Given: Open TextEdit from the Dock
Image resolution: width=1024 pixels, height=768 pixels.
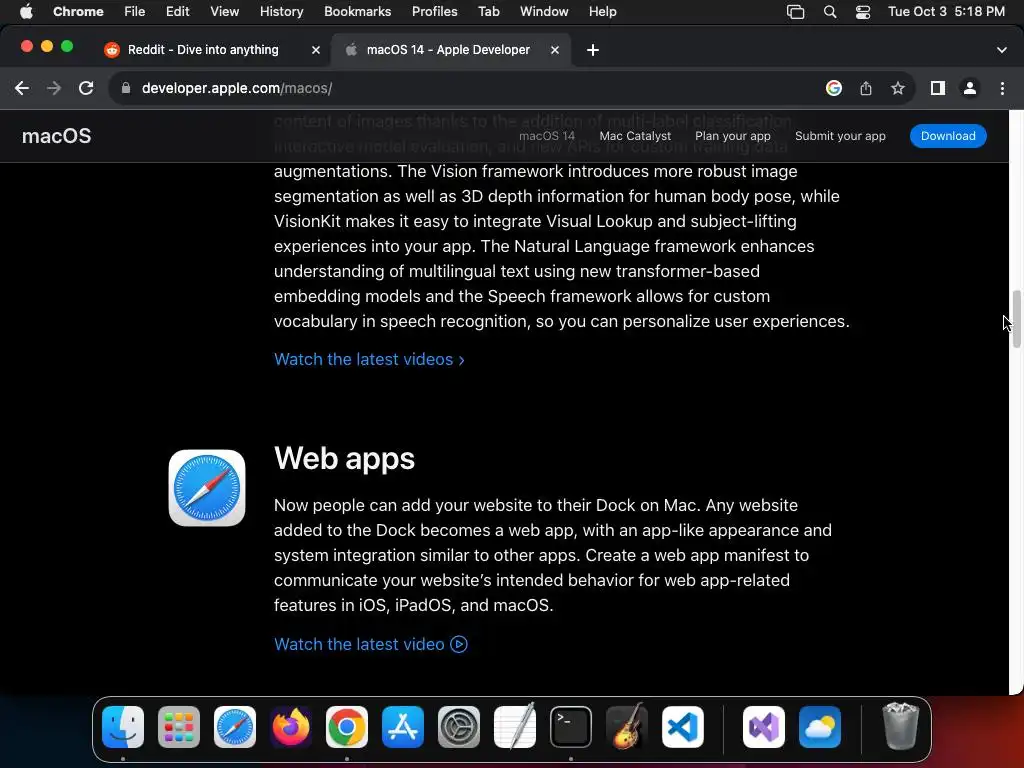Looking at the screenshot, I should point(515,727).
